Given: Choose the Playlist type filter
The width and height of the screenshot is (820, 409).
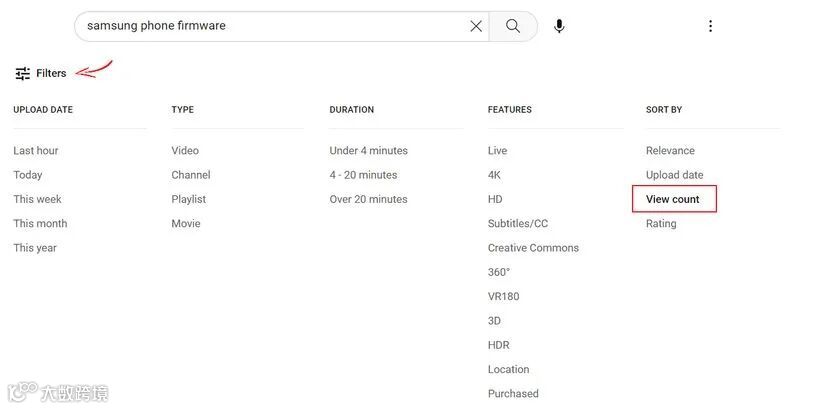Looking at the screenshot, I should click(189, 199).
